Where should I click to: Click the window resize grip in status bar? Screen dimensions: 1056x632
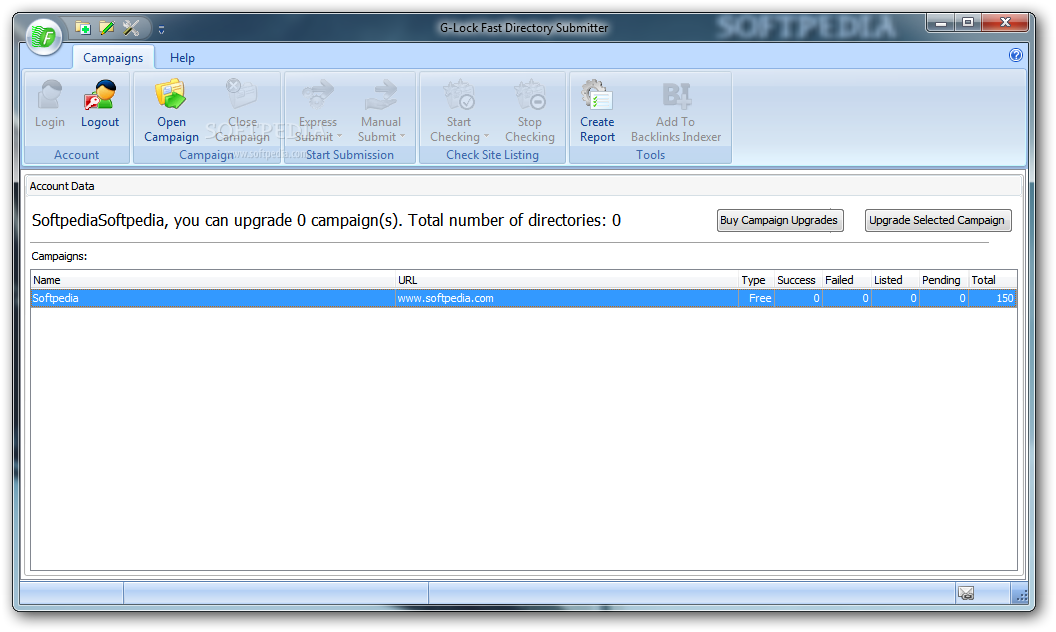point(1020,595)
